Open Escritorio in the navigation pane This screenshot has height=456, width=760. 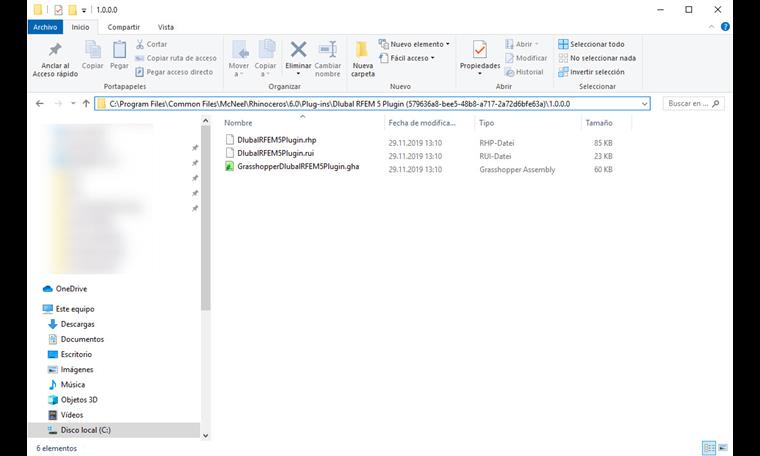click(x=70, y=354)
